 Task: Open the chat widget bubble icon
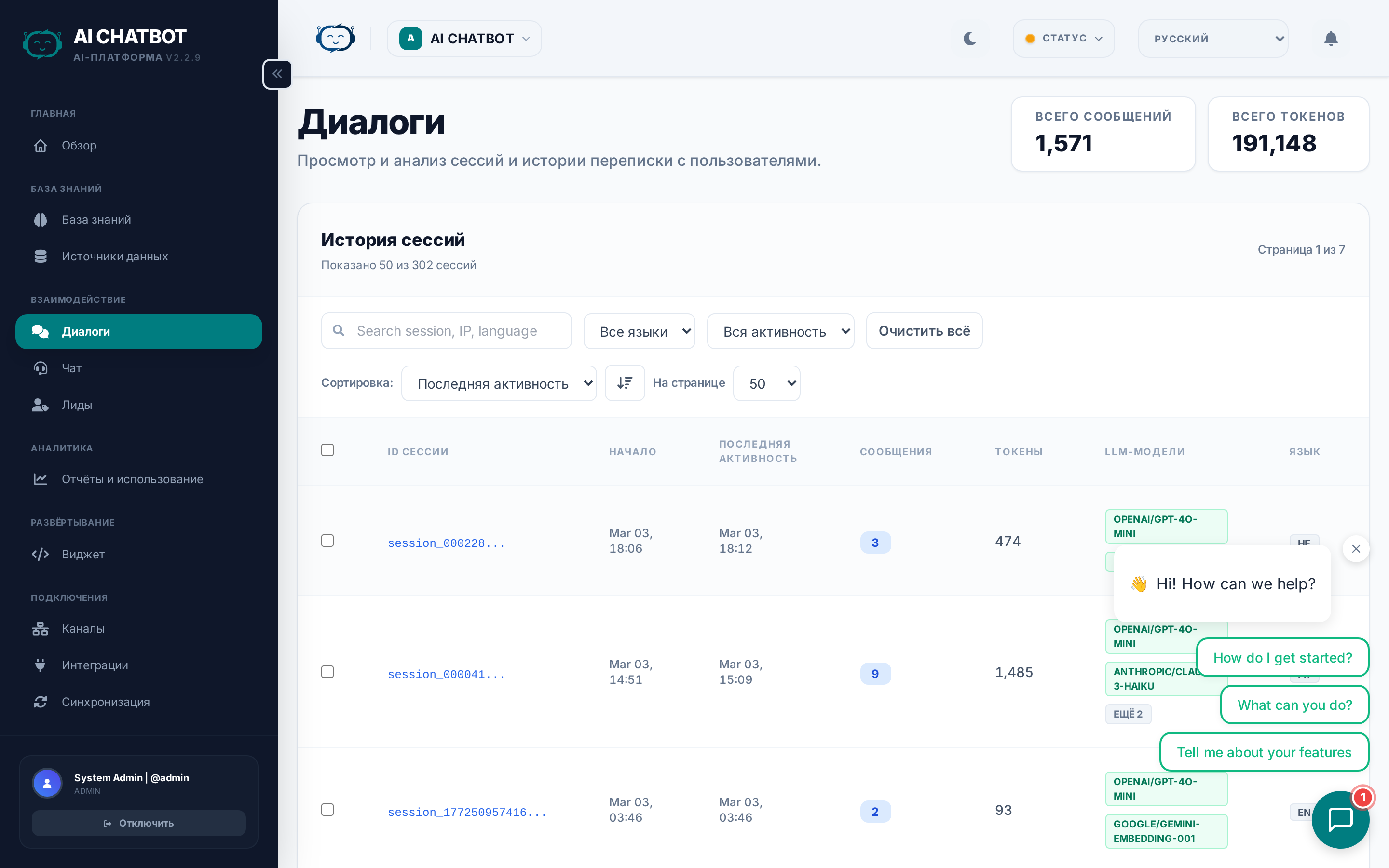[1340, 819]
